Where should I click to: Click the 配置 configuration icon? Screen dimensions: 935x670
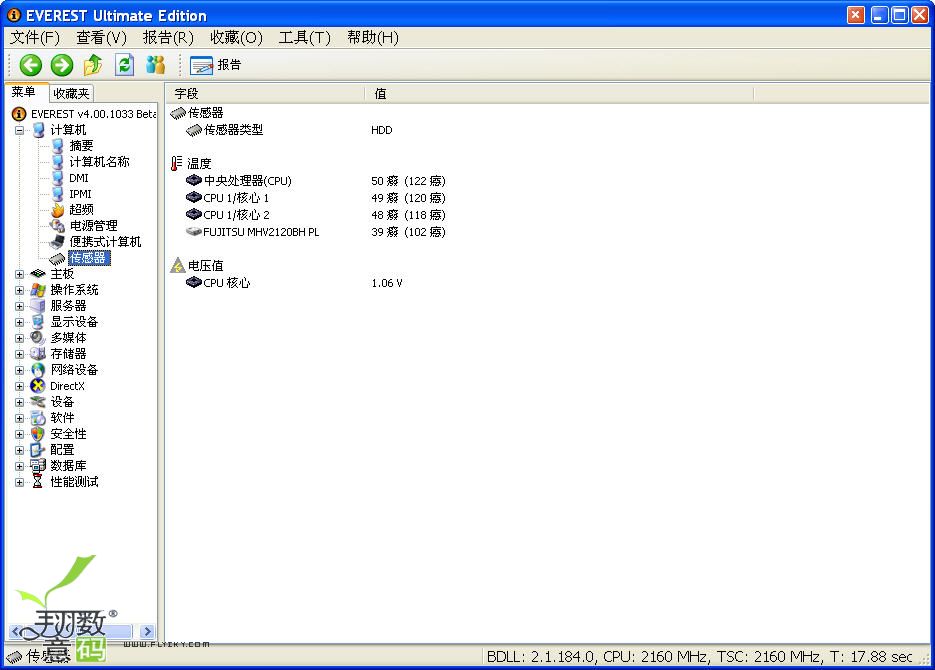point(38,450)
